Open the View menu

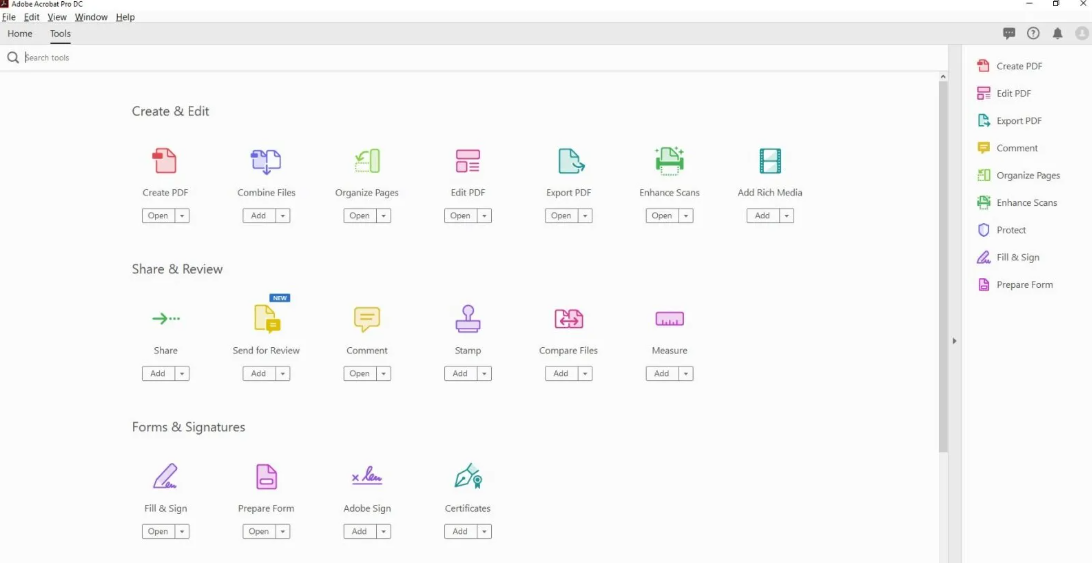[x=57, y=17]
